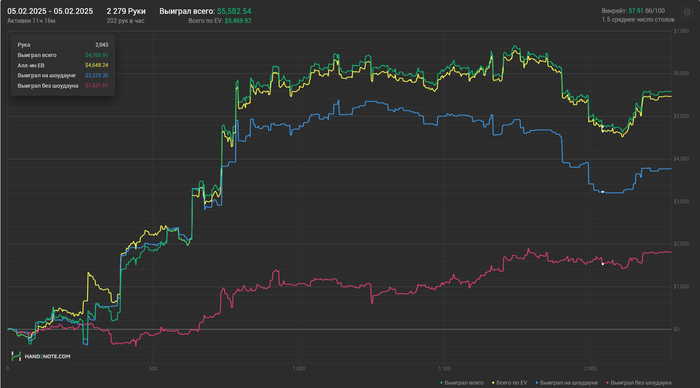Screen dimensions: 700x388
Task: Click the $7,000 y-axis label
Action: [x=681, y=31]
